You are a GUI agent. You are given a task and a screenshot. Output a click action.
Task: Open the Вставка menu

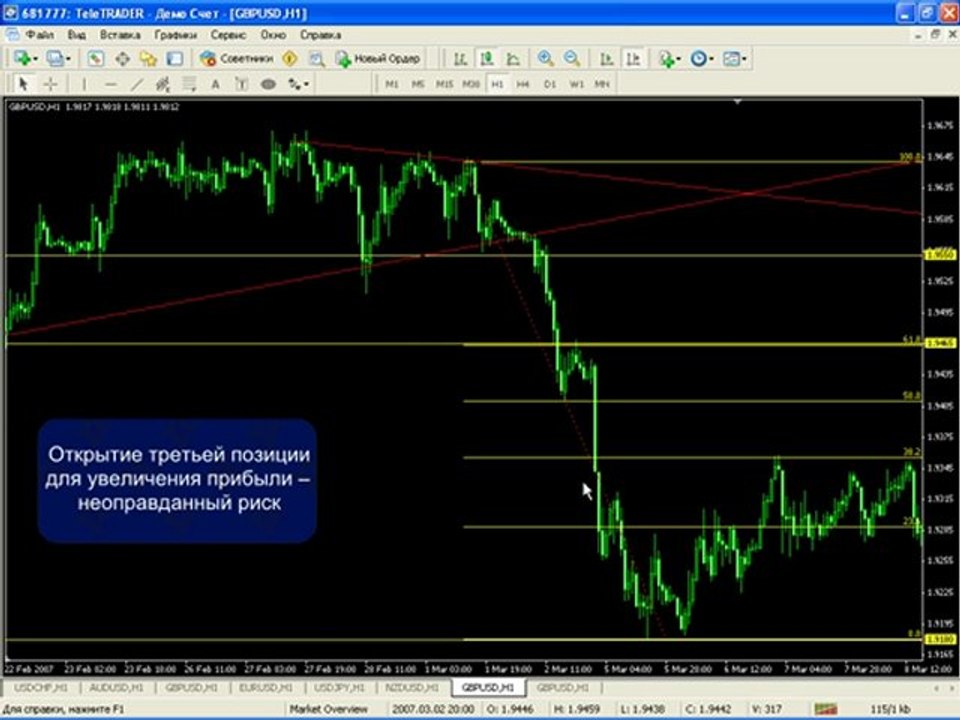pos(120,35)
